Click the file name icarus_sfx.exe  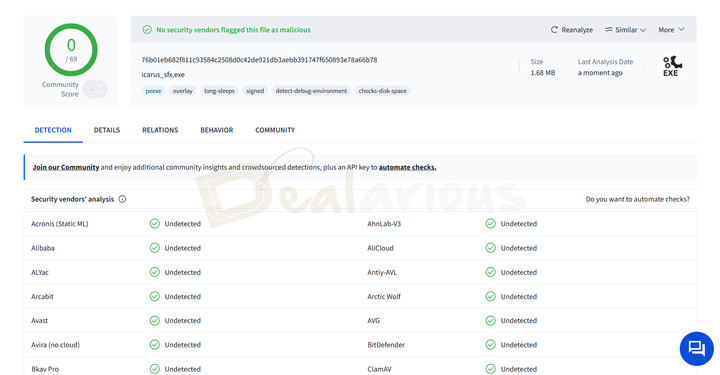click(163, 74)
